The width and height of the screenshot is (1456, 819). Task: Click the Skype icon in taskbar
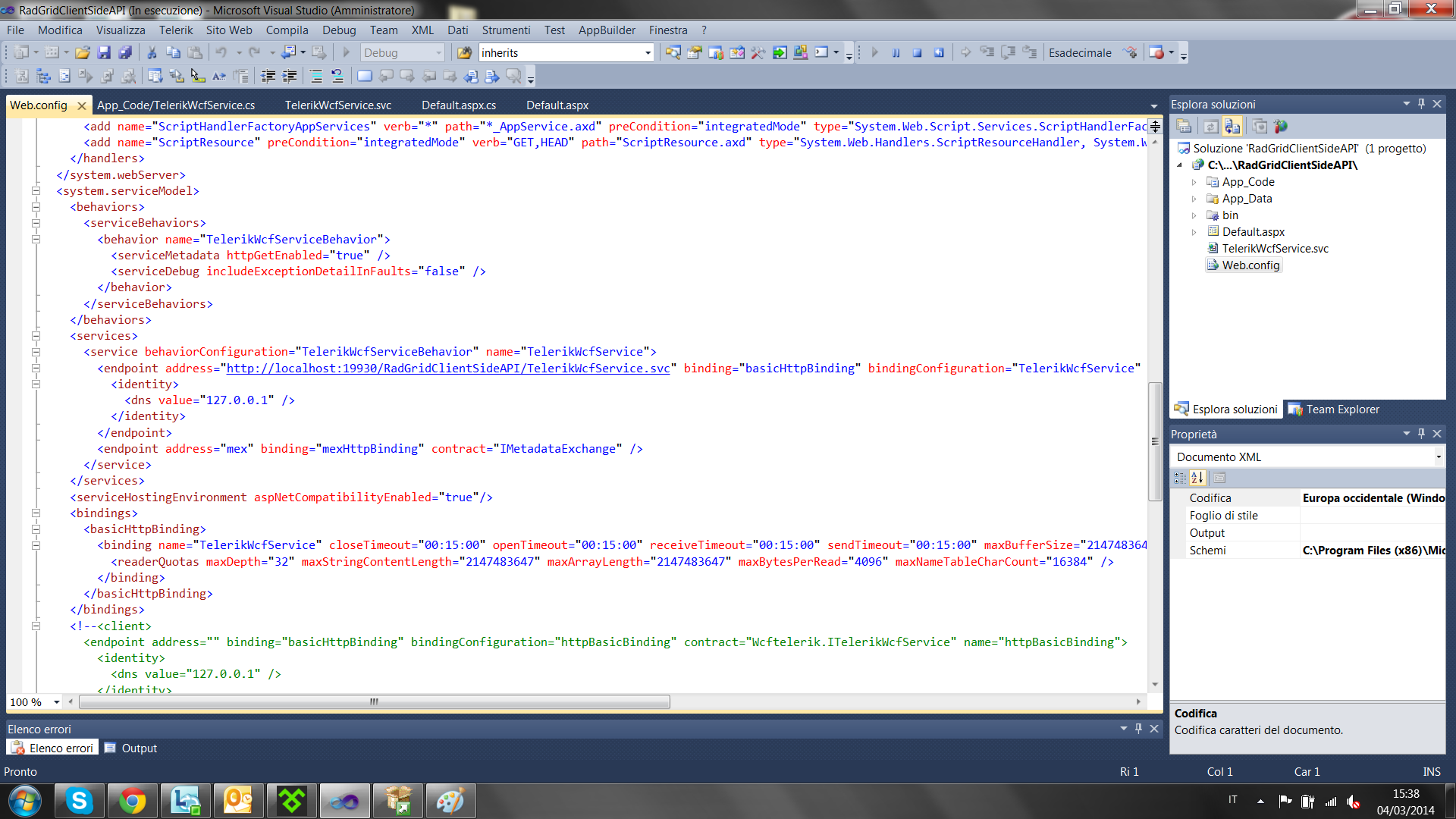[x=79, y=801]
